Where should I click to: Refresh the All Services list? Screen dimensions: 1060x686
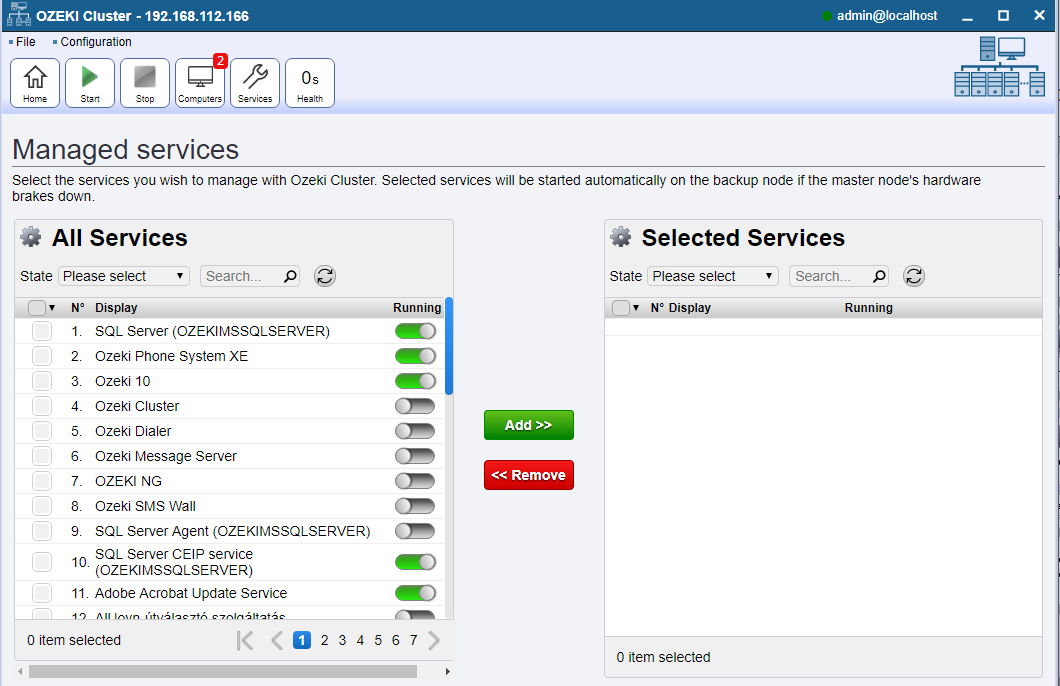pyautogui.click(x=324, y=276)
